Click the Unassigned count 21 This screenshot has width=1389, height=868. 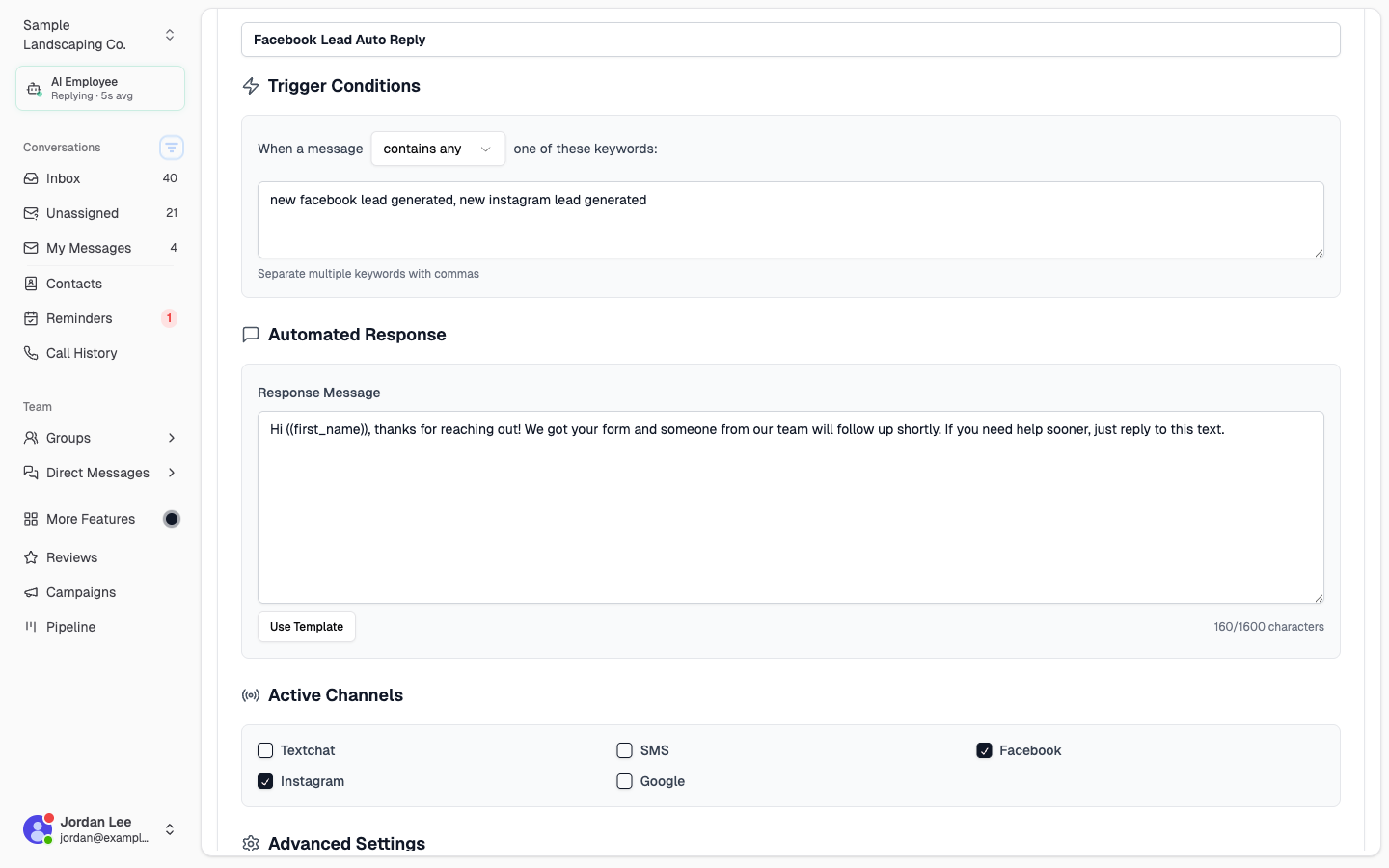(x=172, y=213)
